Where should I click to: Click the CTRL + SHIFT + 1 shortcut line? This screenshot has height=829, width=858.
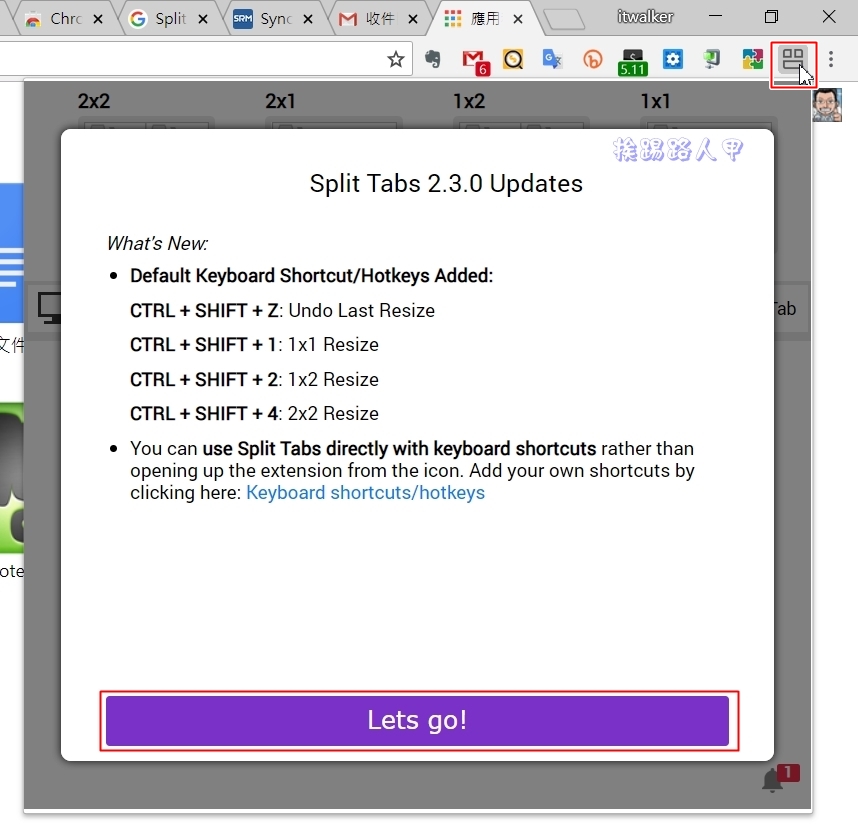point(254,345)
